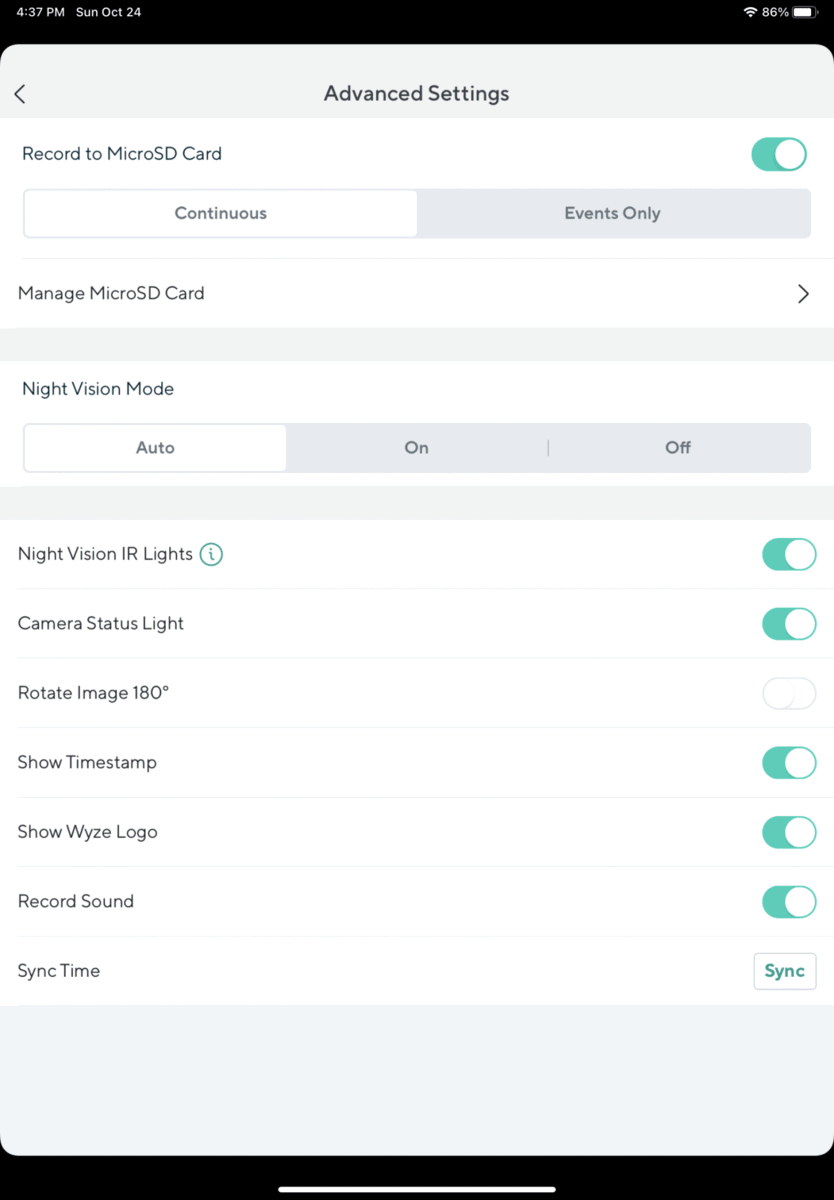
Task: Tap the Manage MicroSD Card row
Action: coord(111,293)
